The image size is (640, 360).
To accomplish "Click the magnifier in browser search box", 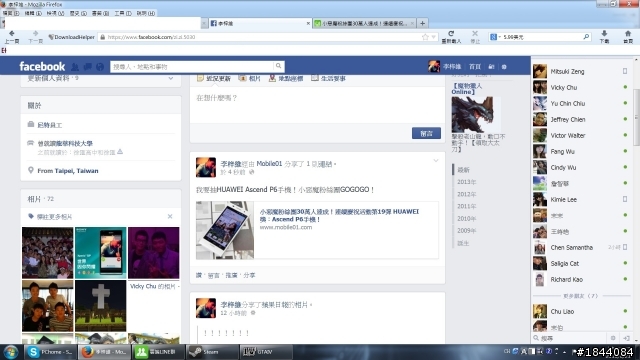I will coord(586,37).
